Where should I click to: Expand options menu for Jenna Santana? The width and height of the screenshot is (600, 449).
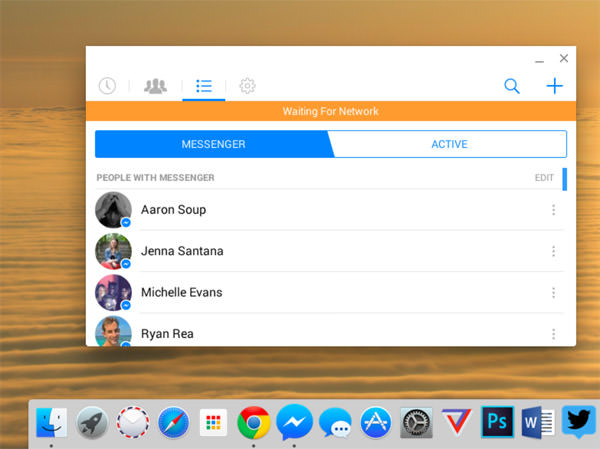[553, 251]
